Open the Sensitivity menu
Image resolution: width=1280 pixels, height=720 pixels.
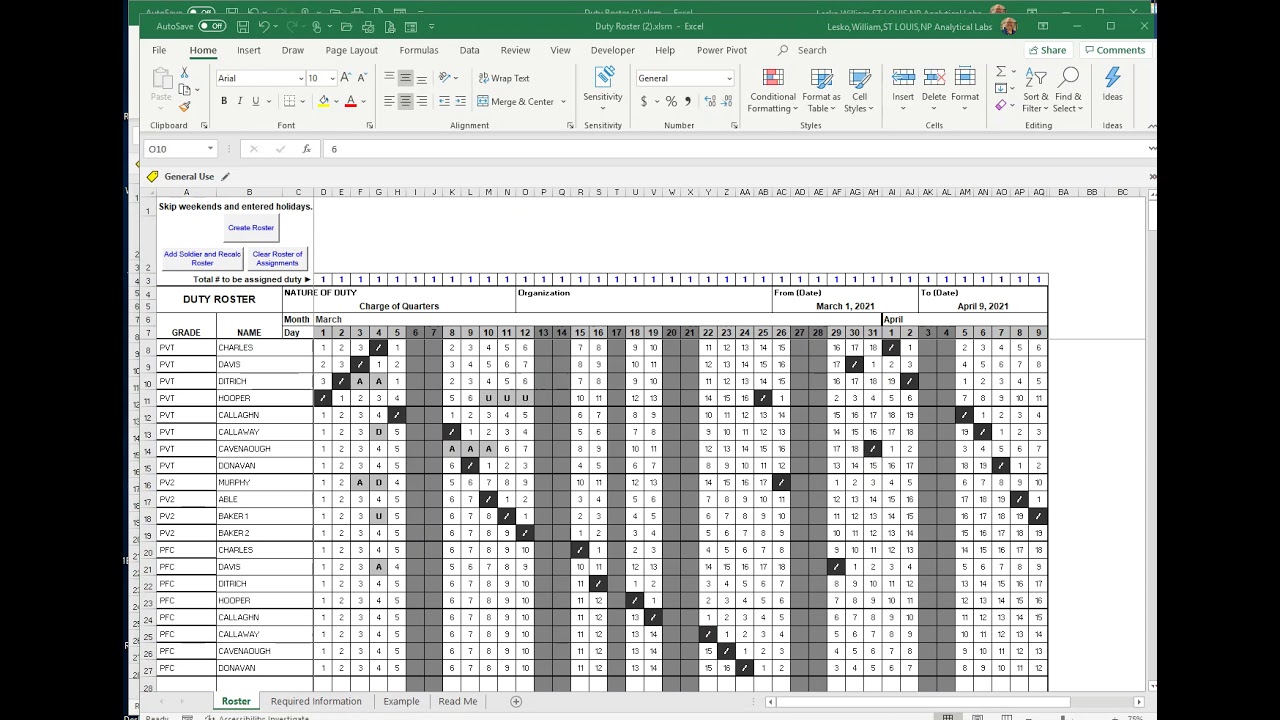(x=603, y=86)
